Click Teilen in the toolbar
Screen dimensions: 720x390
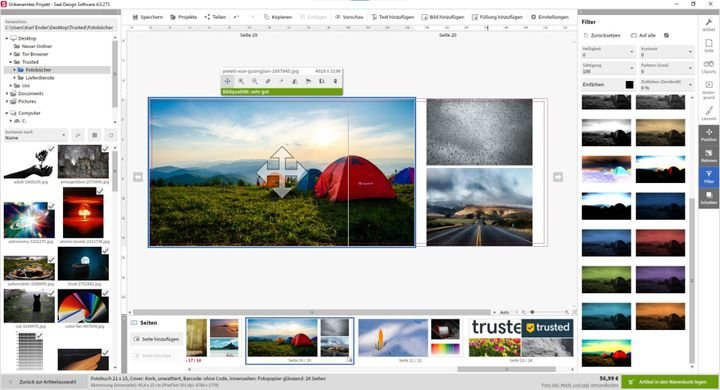(215, 17)
